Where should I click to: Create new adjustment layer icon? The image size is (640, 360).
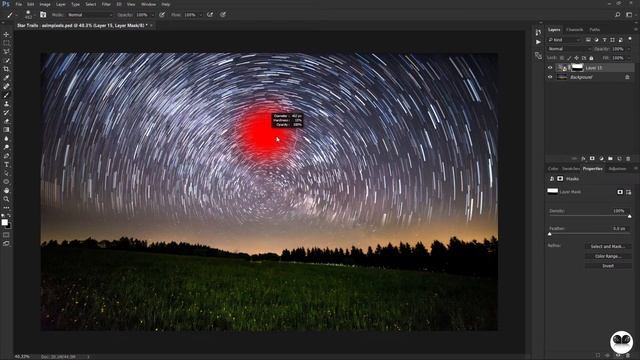[601, 158]
